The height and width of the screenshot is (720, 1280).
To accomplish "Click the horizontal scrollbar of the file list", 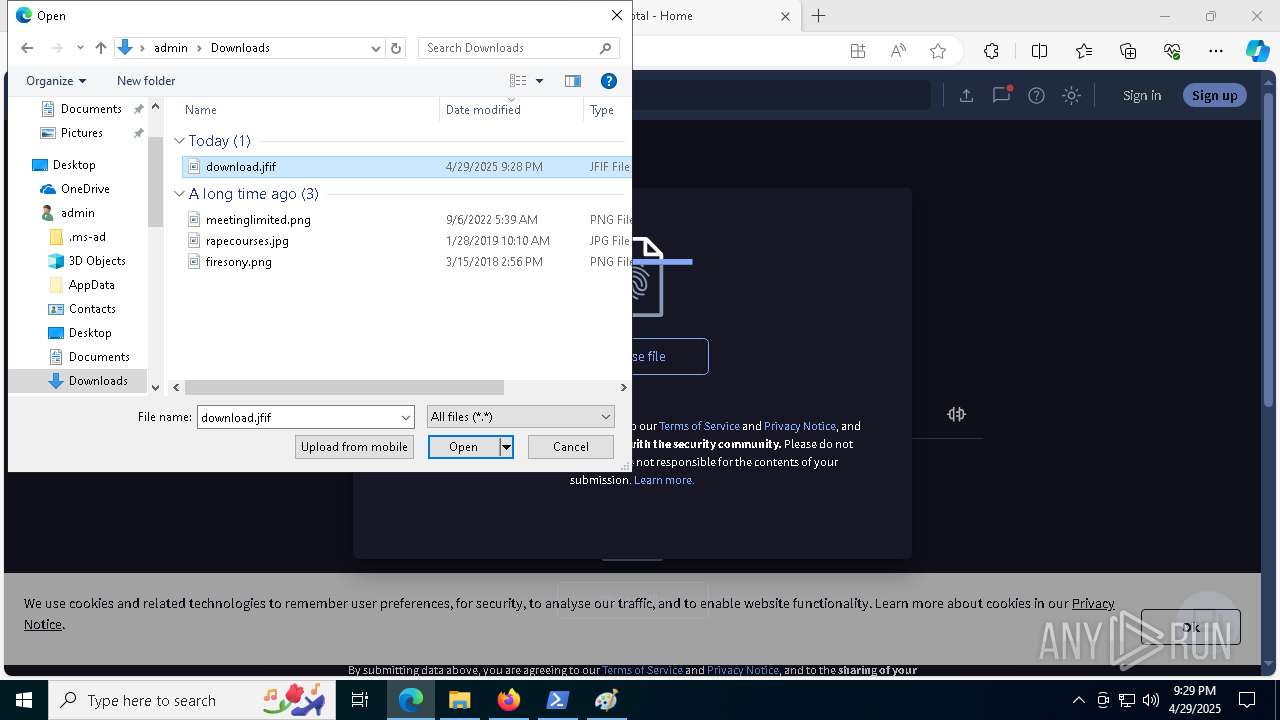I will (344, 387).
